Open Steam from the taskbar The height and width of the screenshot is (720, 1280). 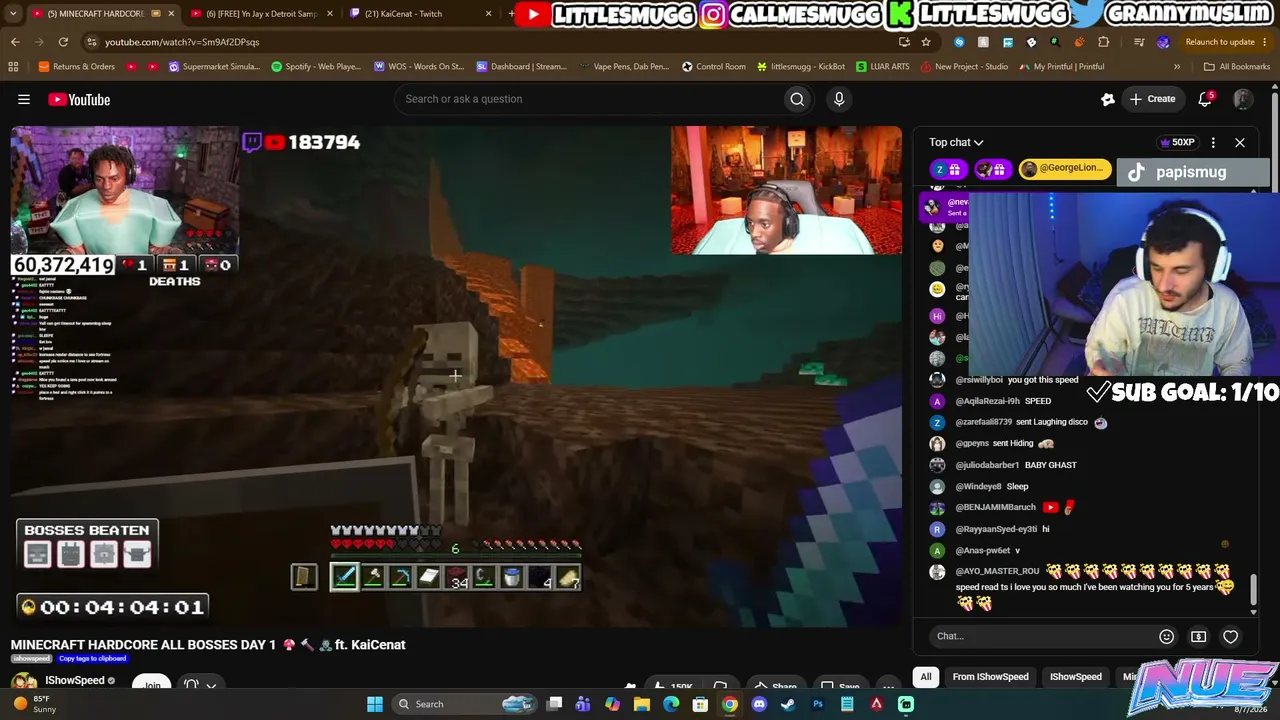pos(788,704)
